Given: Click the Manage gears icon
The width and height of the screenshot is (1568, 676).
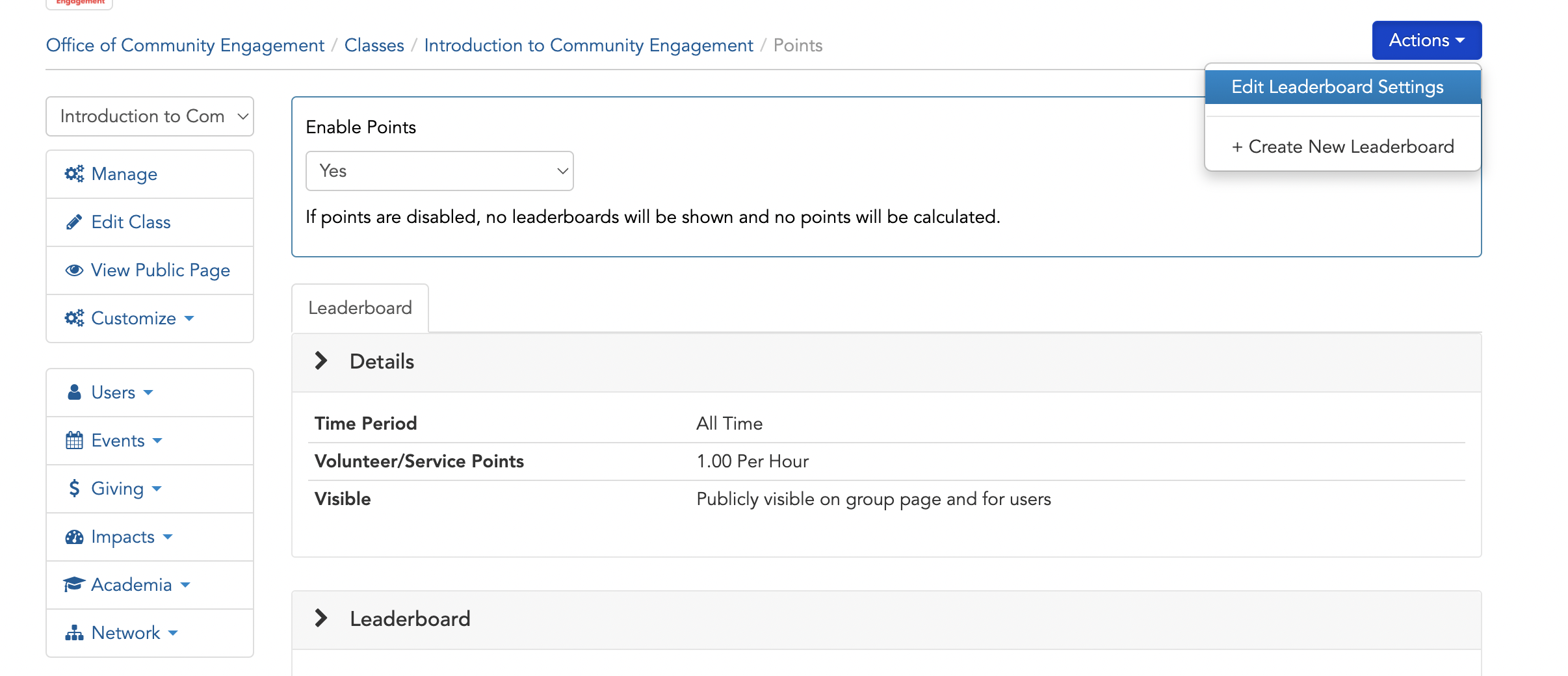Looking at the screenshot, I should (x=74, y=174).
